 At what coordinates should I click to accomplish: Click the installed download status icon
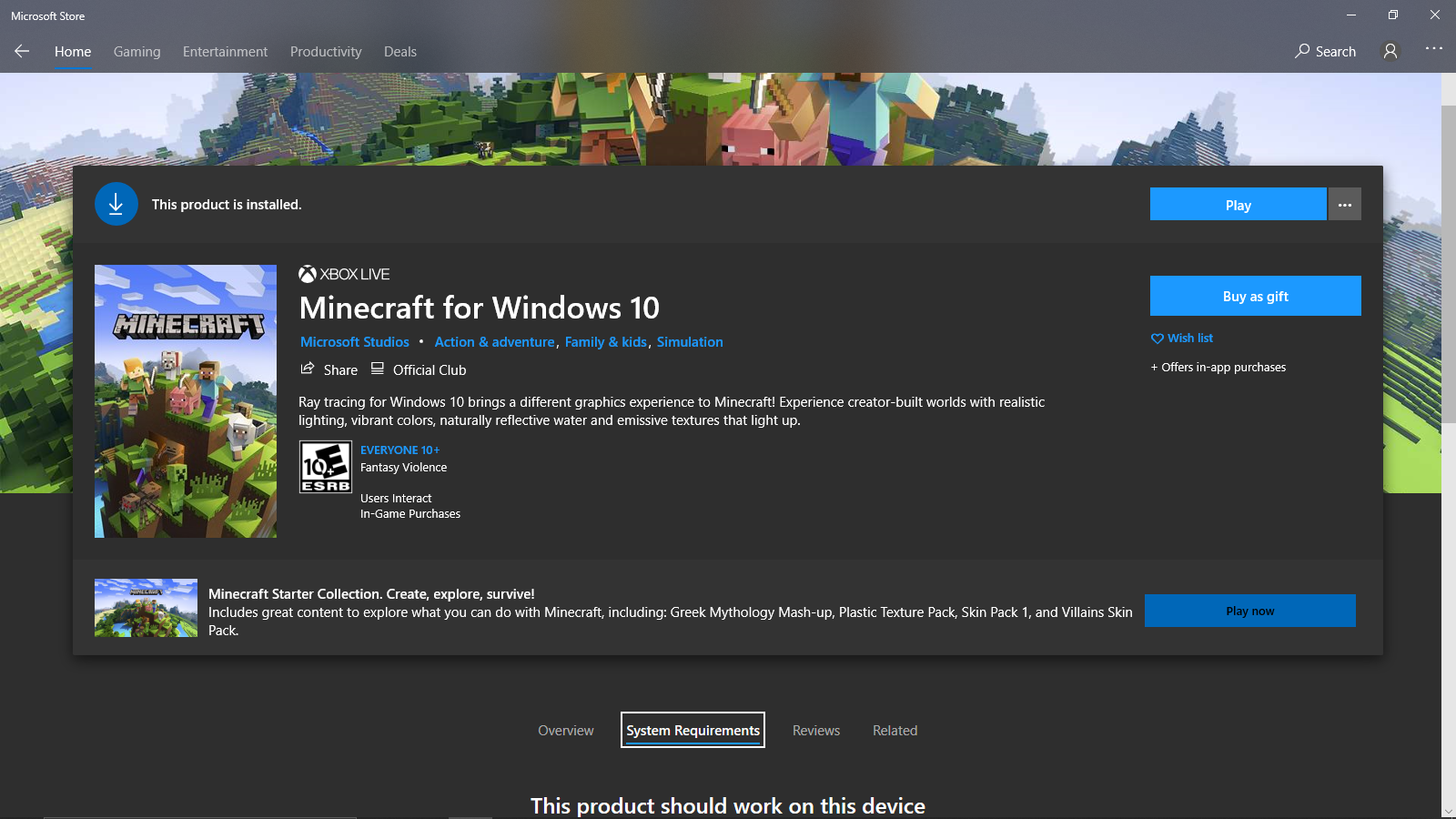pos(116,204)
